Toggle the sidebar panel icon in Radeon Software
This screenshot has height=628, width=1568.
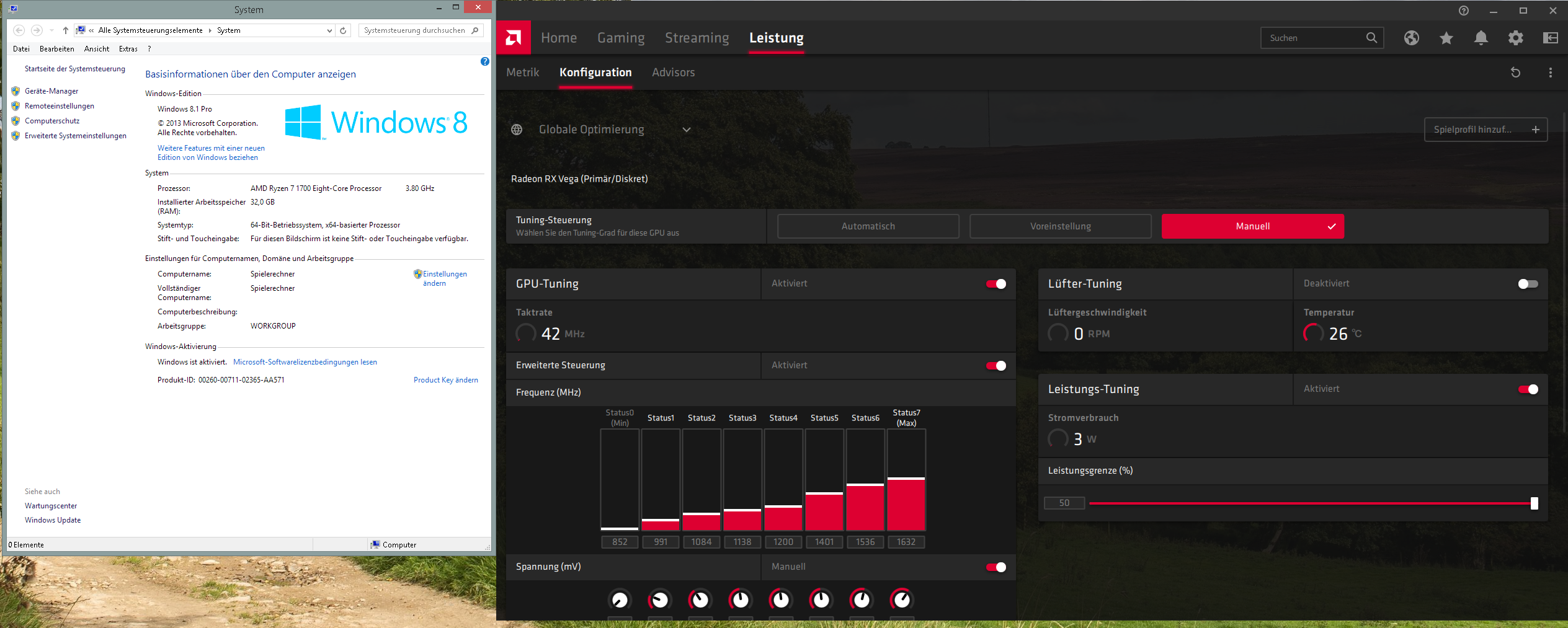[x=1551, y=38]
